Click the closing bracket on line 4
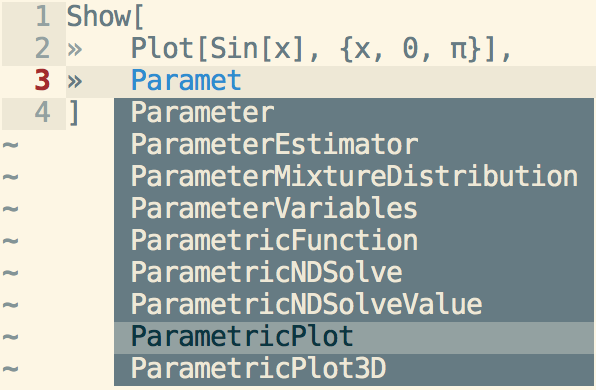This screenshot has height=390, width=596. pyautogui.click(x=74, y=113)
